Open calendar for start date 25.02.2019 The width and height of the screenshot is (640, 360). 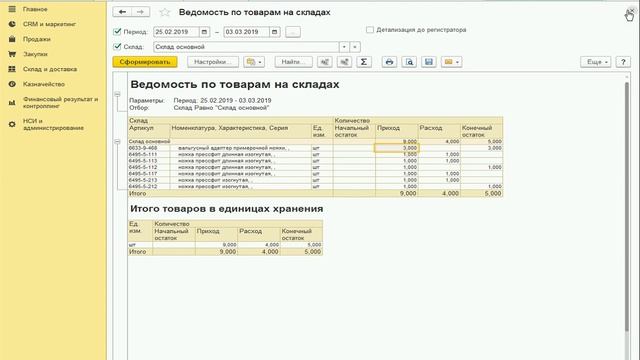(204, 32)
